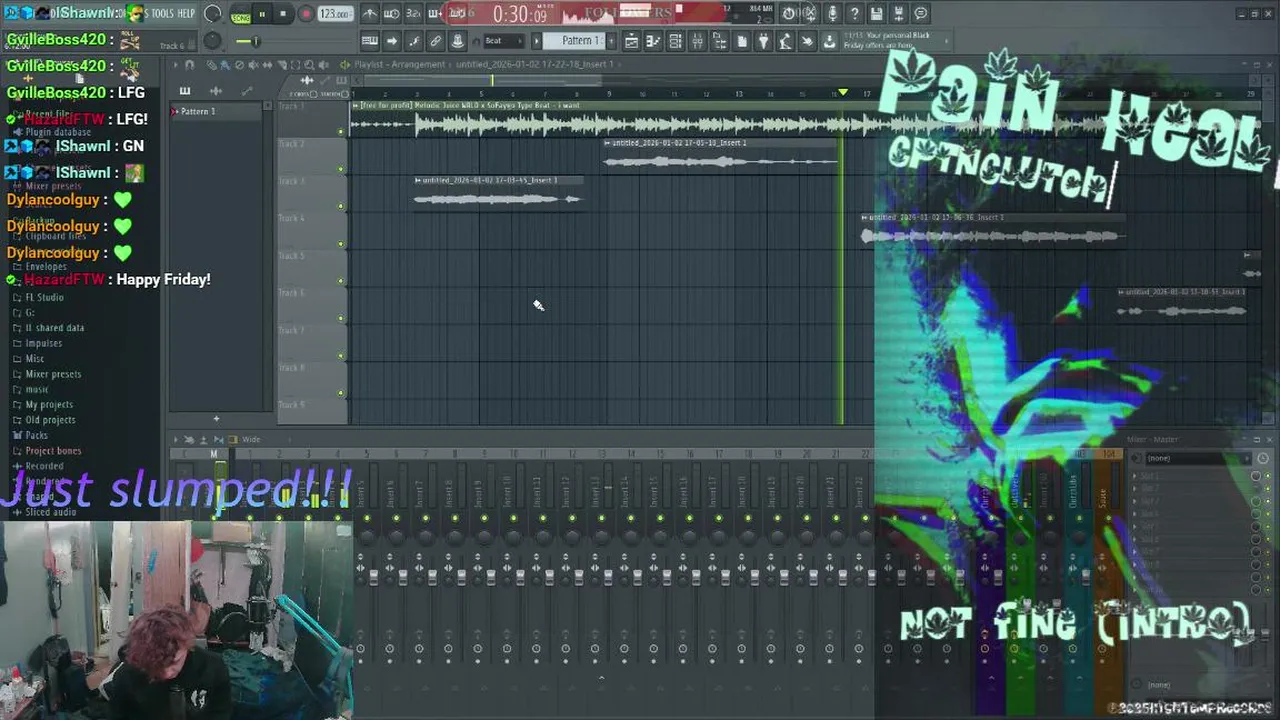The height and width of the screenshot is (720, 1280).
Task: Toggle typing keyboard to piano icon
Action: (370, 41)
